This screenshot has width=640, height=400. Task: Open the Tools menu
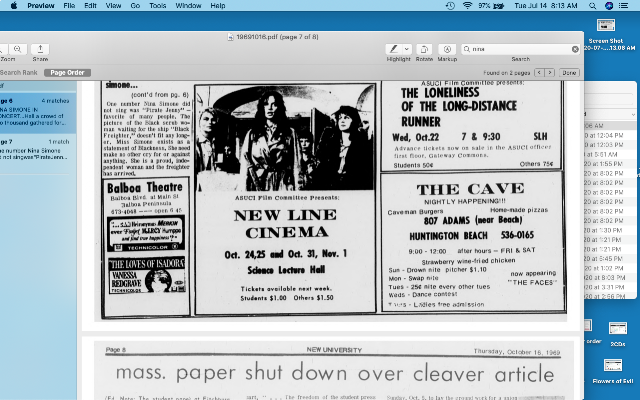pyautogui.click(x=158, y=6)
